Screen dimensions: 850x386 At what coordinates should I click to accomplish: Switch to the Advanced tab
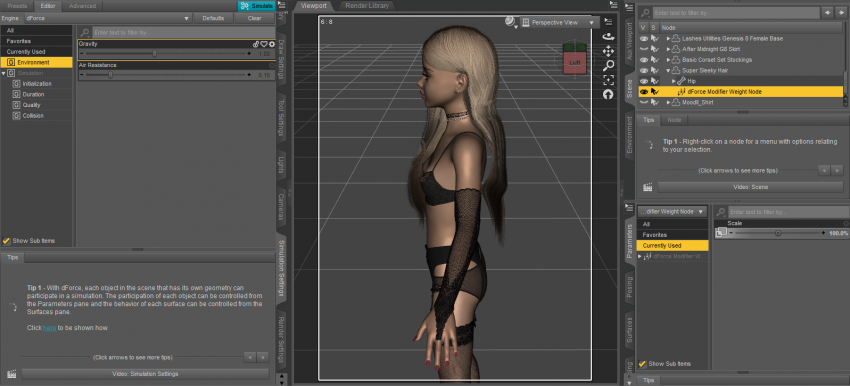[x=82, y=6]
